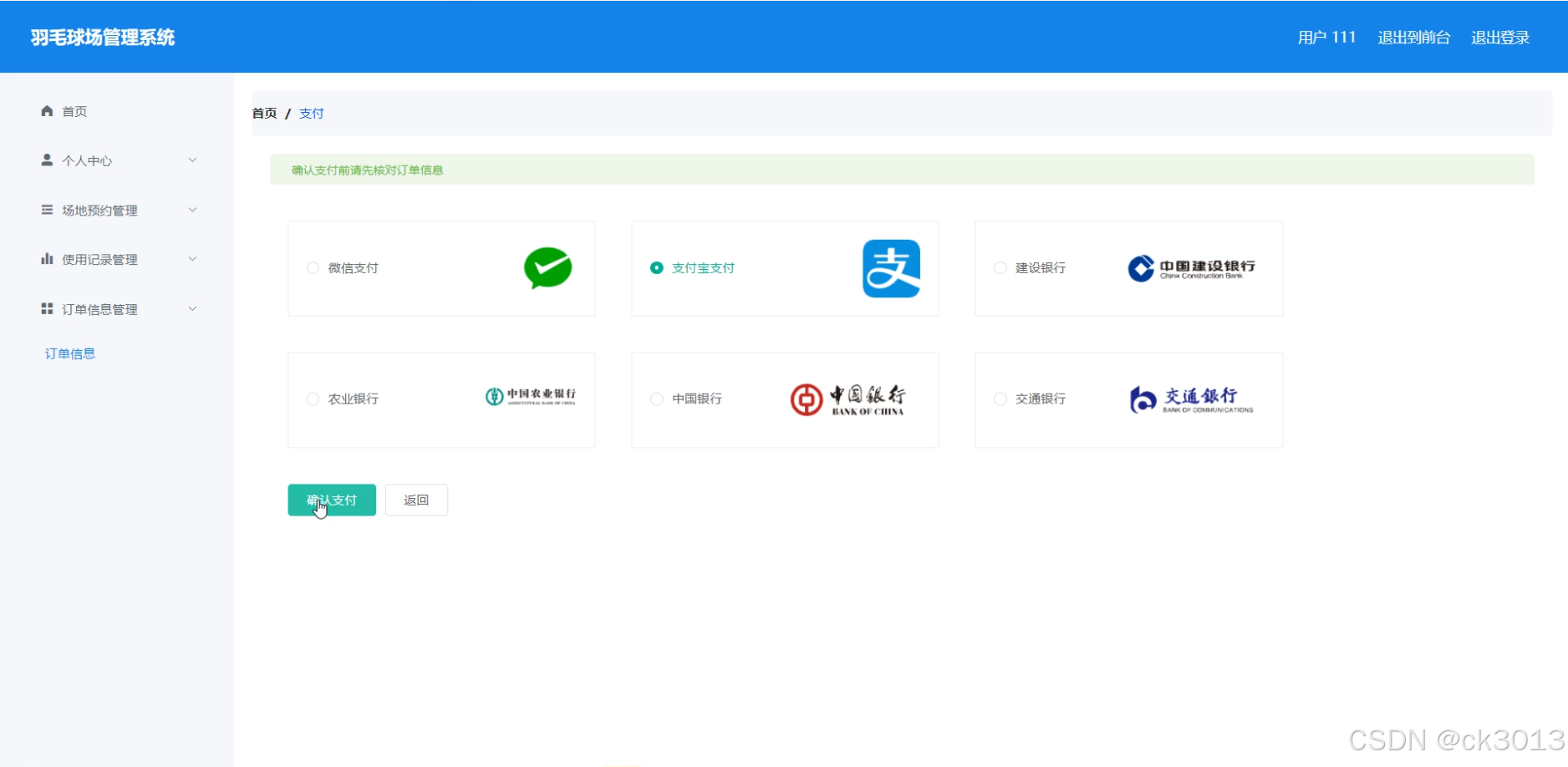Expand the 使用记录管理 chevron
This screenshot has height=767, width=1568.
(x=192, y=259)
